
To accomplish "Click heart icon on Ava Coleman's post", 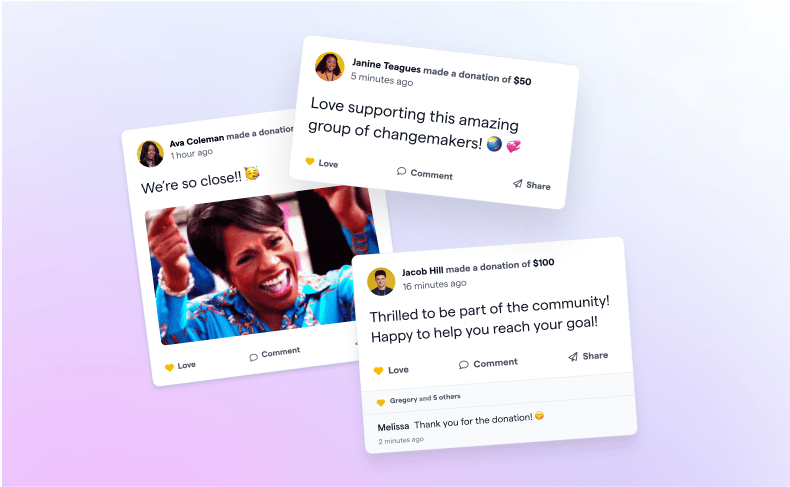I will coord(169,368).
